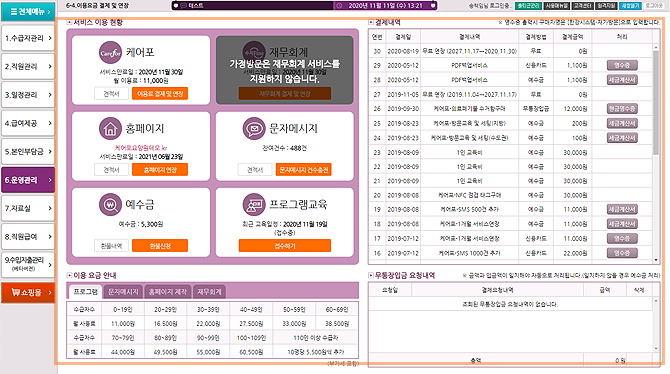
Task: Switch to the 문자메시지 fee tab
Action: coord(123,292)
